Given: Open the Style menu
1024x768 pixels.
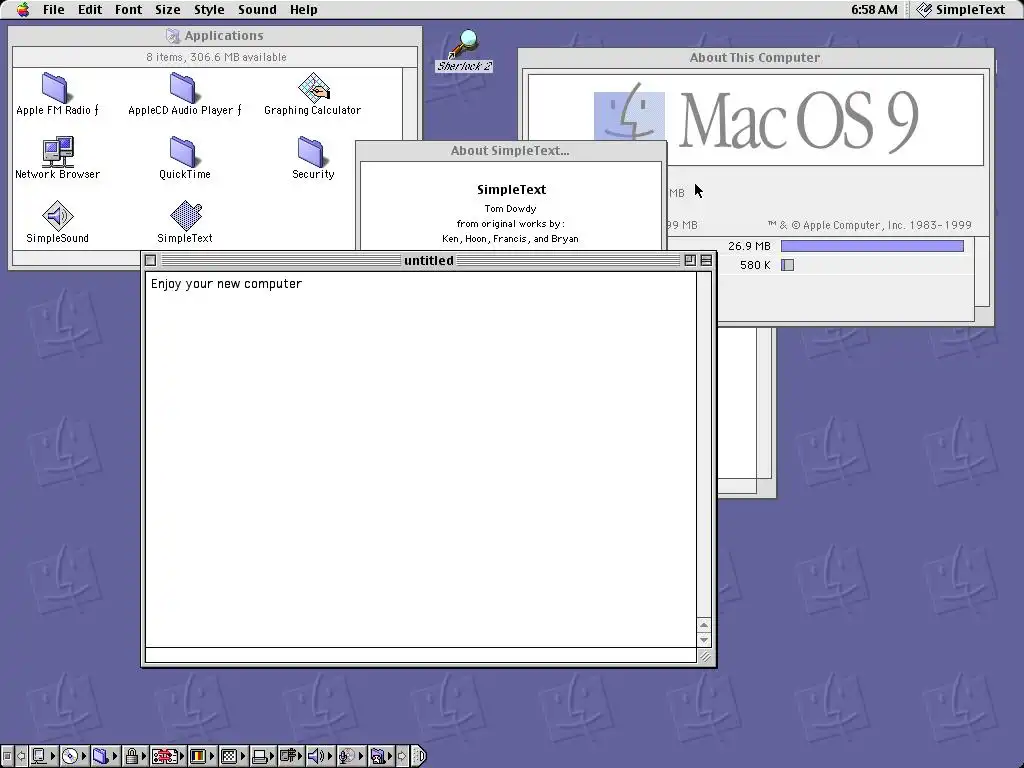Looking at the screenshot, I should [209, 9].
